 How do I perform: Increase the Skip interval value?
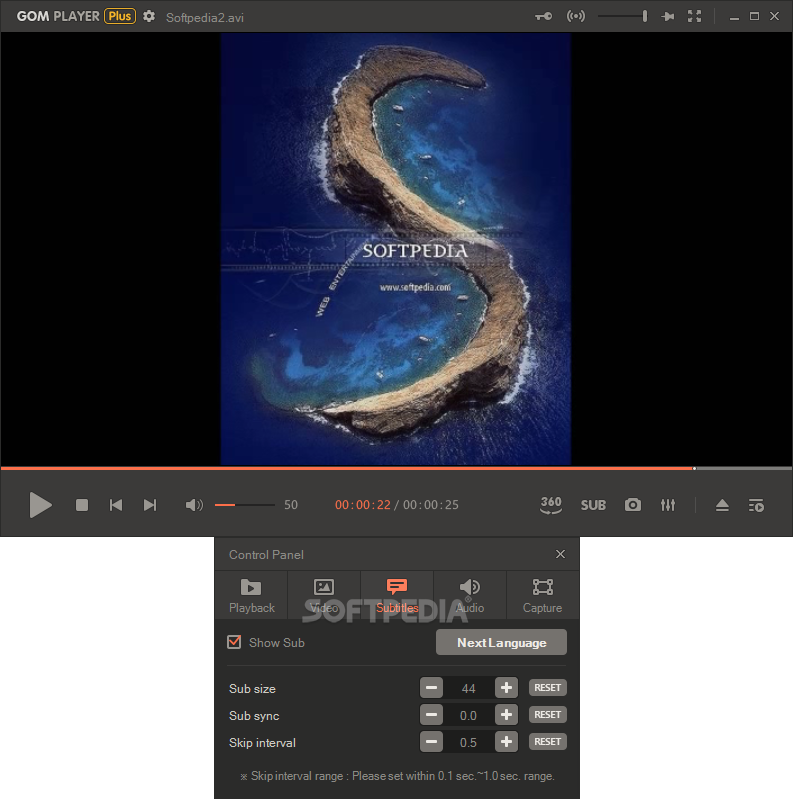click(506, 741)
